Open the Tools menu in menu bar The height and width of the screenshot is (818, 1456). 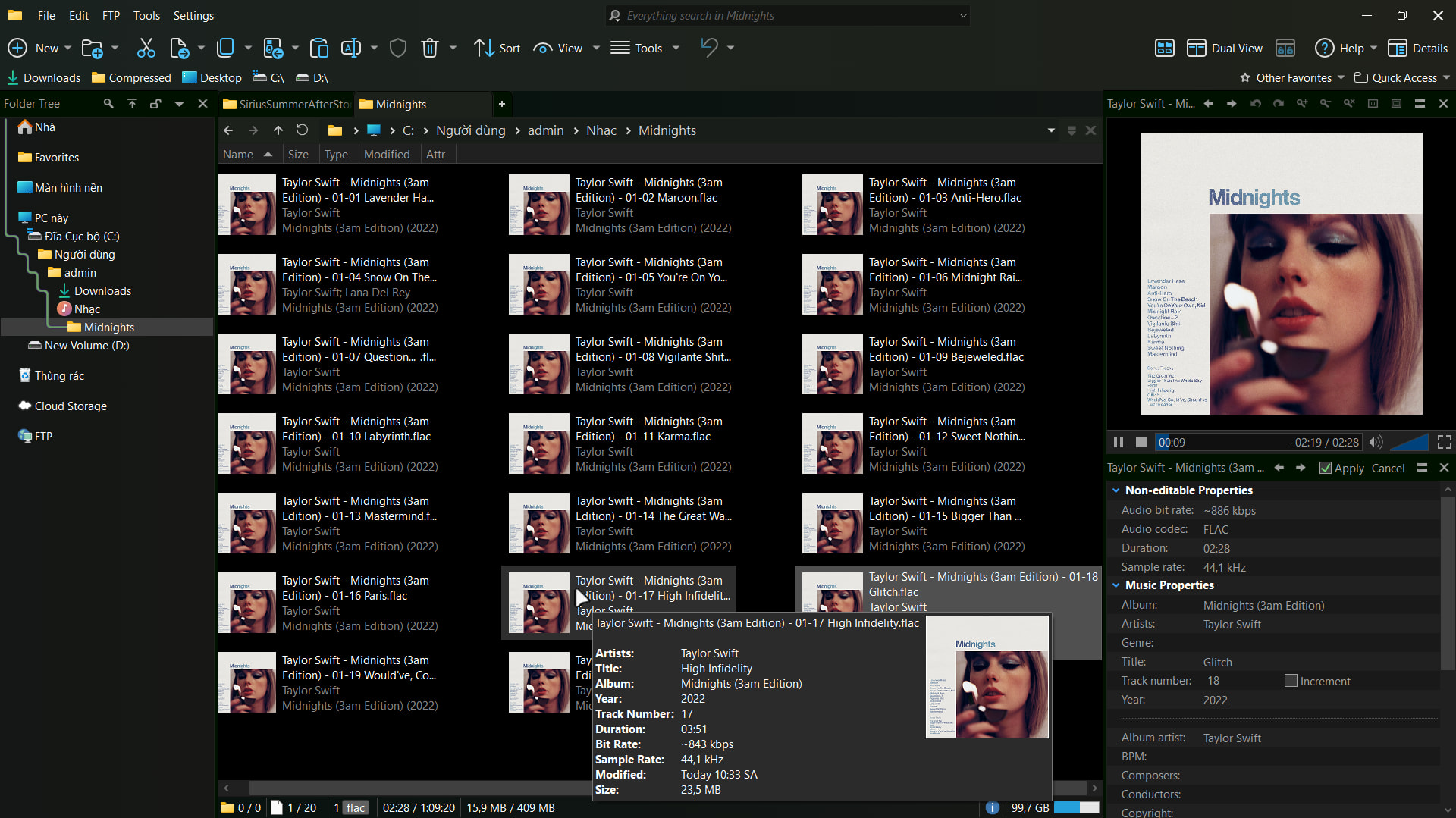pos(146,15)
